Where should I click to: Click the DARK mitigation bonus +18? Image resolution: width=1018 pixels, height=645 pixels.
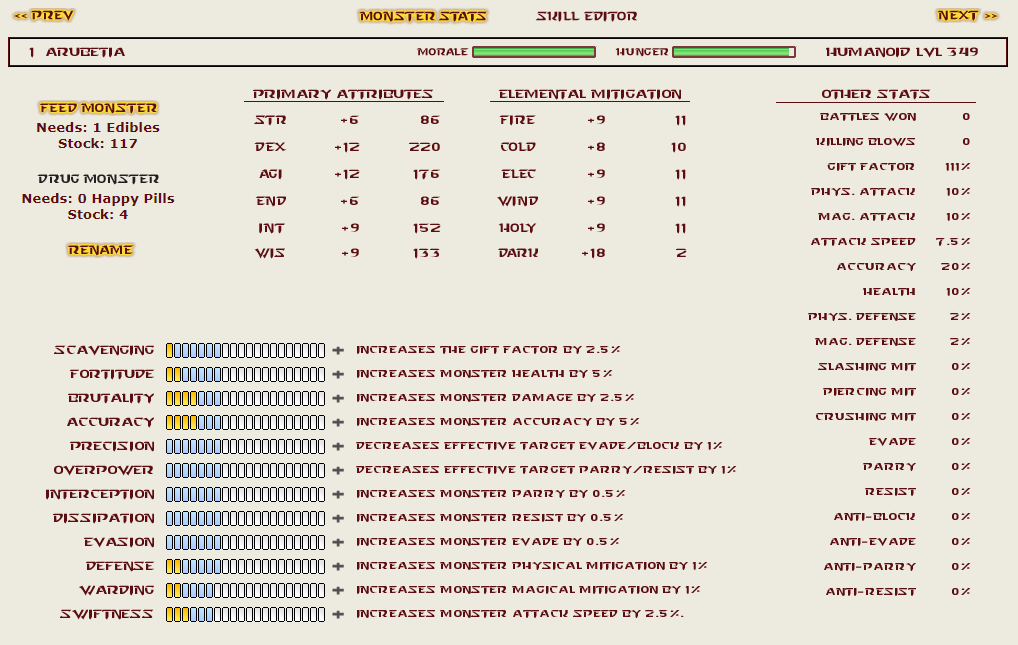593,253
